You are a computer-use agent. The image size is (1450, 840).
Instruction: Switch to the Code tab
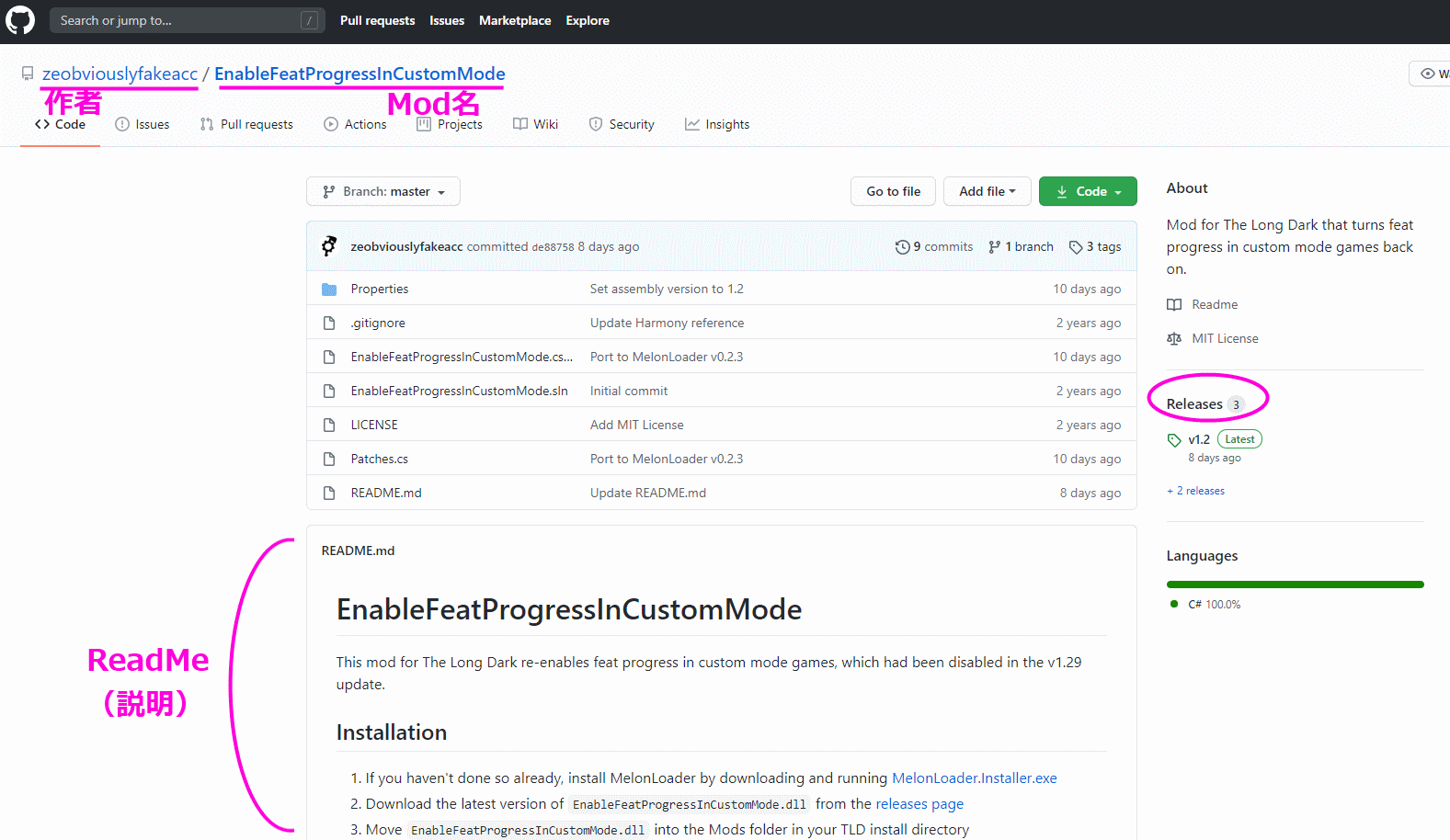[x=60, y=124]
